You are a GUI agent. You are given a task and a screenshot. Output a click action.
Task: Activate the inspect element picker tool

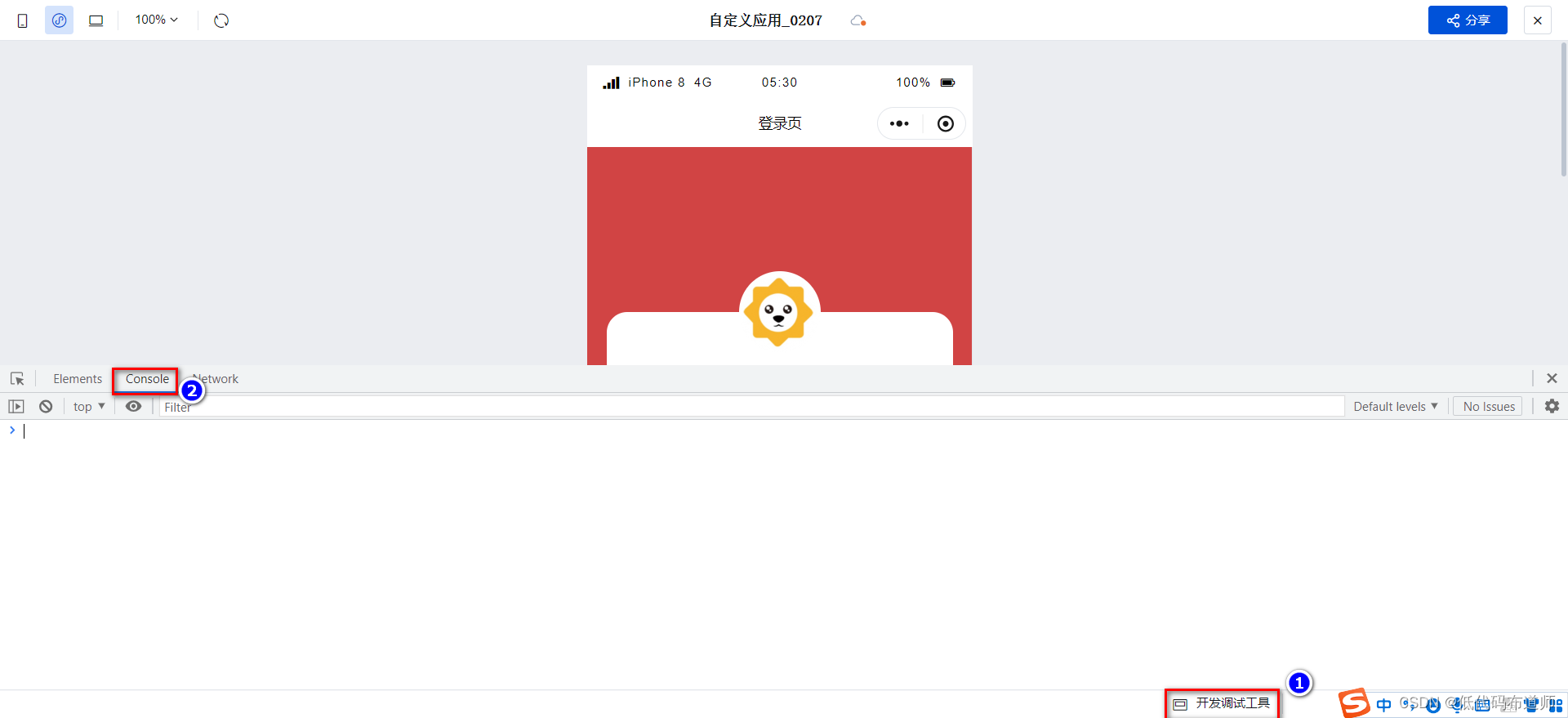[x=17, y=379]
